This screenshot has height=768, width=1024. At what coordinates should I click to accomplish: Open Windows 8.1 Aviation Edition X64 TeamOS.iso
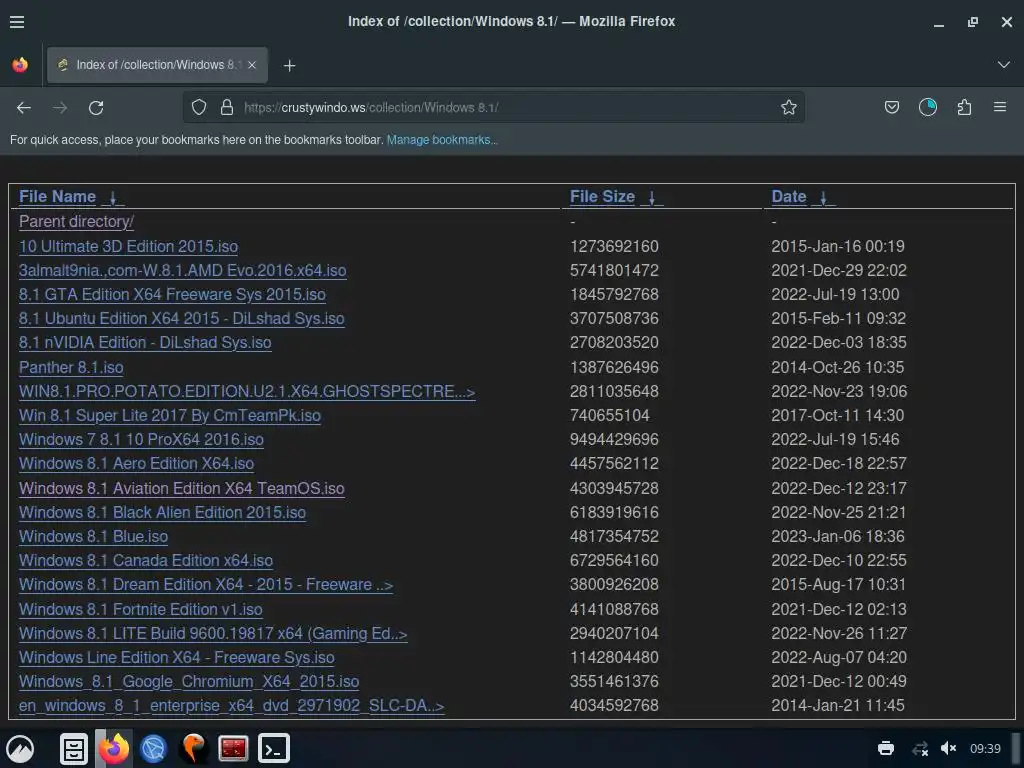pos(182,488)
